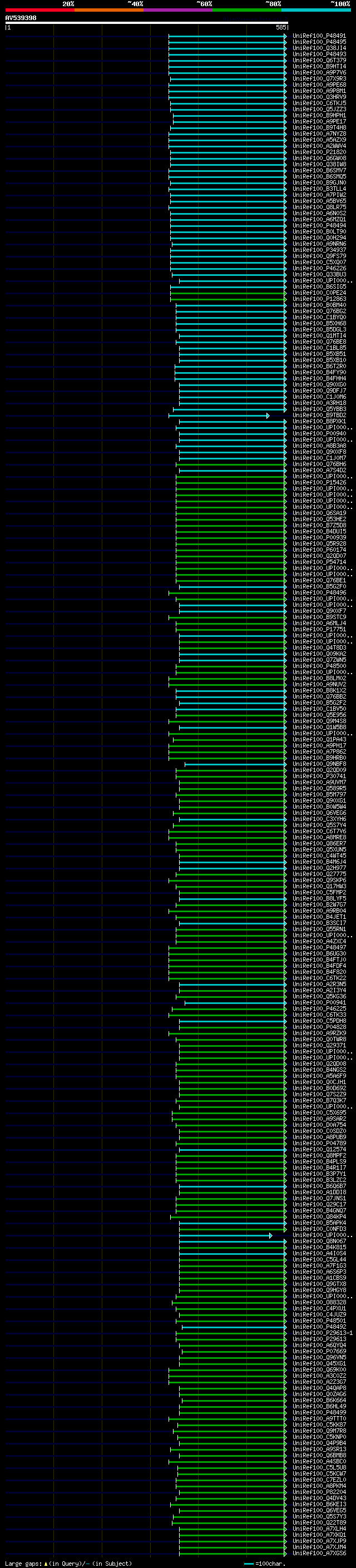Viewport: 356px width, 1568px height.
Task: Click the green alignment bar for UniRef100_A7XGS6
Action: (x=233, y=1553)
